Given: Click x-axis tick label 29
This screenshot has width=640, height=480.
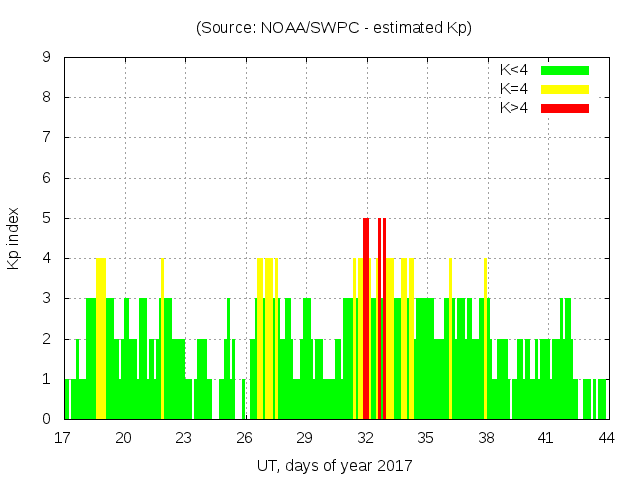Looking at the screenshot, I should coord(305,438).
